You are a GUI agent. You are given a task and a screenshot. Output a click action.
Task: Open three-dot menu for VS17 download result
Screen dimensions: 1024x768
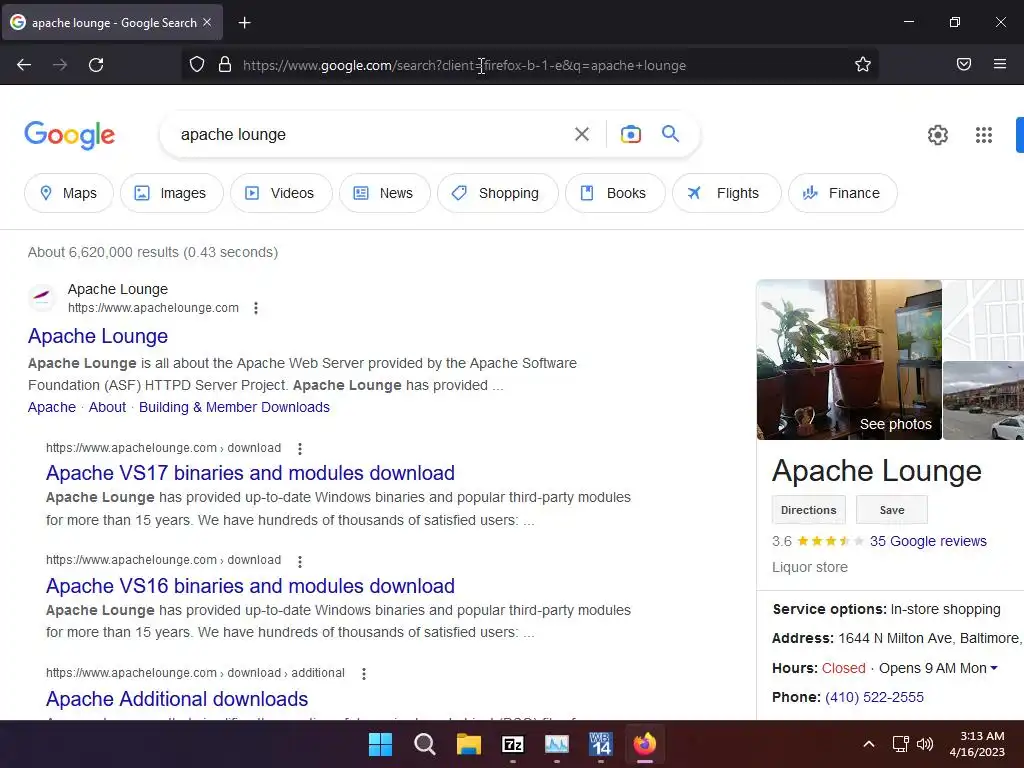pyautogui.click(x=300, y=449)
